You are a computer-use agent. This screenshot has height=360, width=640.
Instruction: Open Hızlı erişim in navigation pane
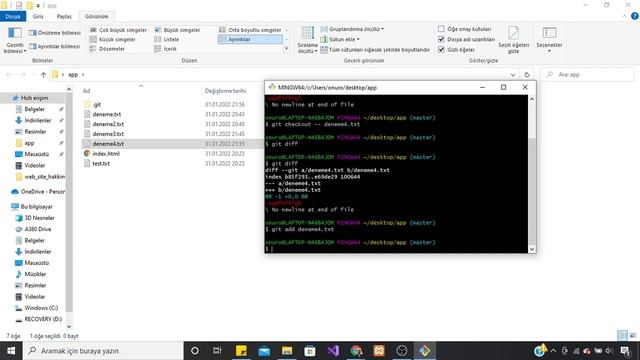click(34, 98)
